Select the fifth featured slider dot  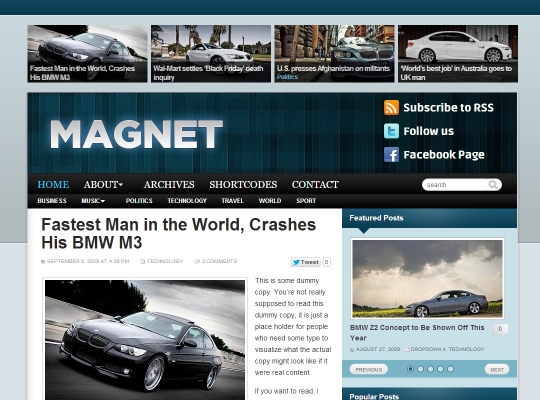(x=450, y=369)
